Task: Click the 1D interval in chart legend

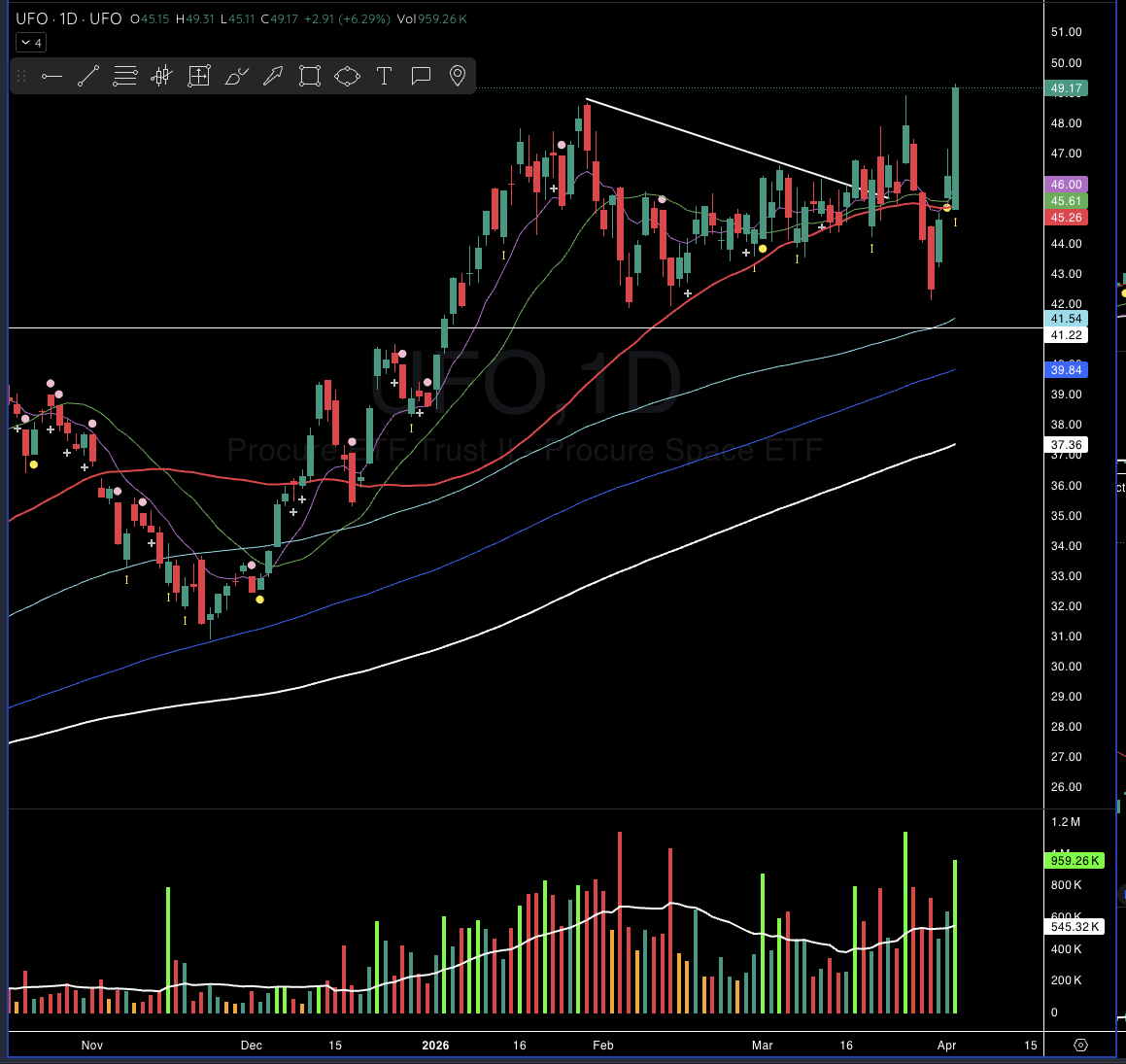Action: [68, 18]
